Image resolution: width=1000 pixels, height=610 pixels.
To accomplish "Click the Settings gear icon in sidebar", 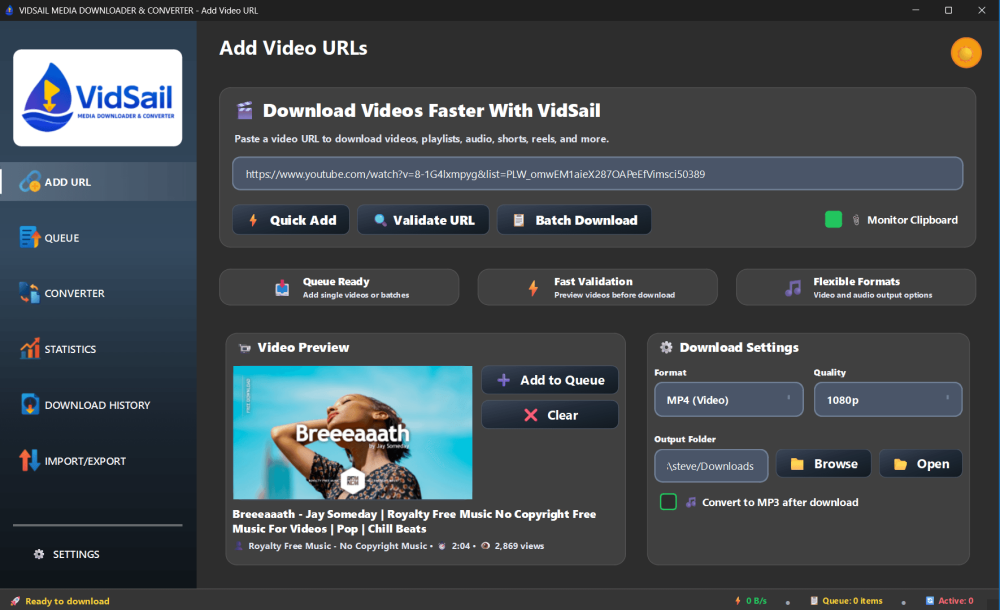I will (39, 554).
